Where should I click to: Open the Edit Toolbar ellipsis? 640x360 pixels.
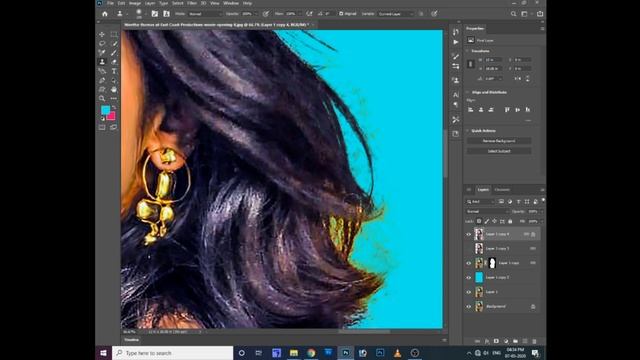tap(113, 98)
